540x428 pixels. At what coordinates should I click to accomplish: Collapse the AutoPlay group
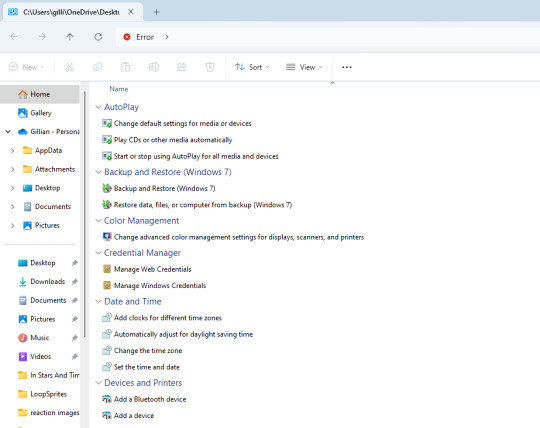(98, 107)
